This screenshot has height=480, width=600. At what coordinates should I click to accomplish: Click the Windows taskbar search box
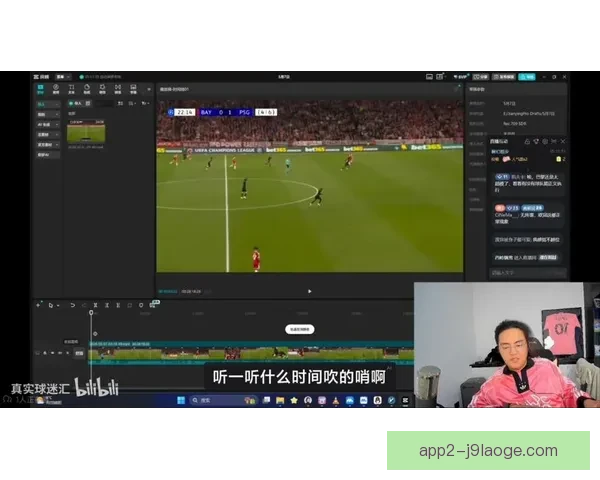pos(223,400)
